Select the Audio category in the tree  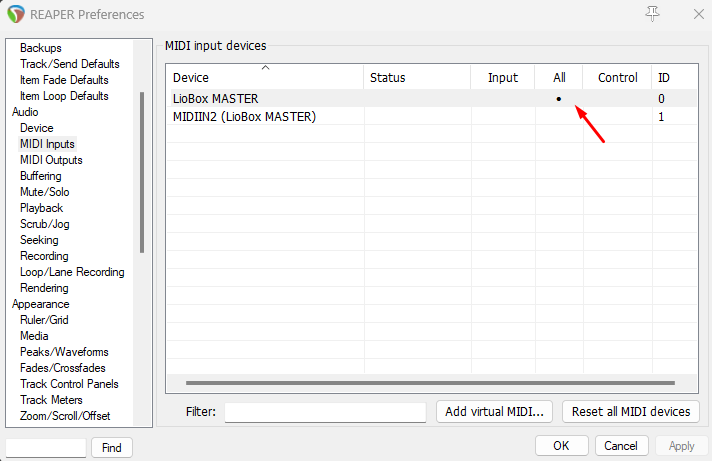[x=25, y=112]
